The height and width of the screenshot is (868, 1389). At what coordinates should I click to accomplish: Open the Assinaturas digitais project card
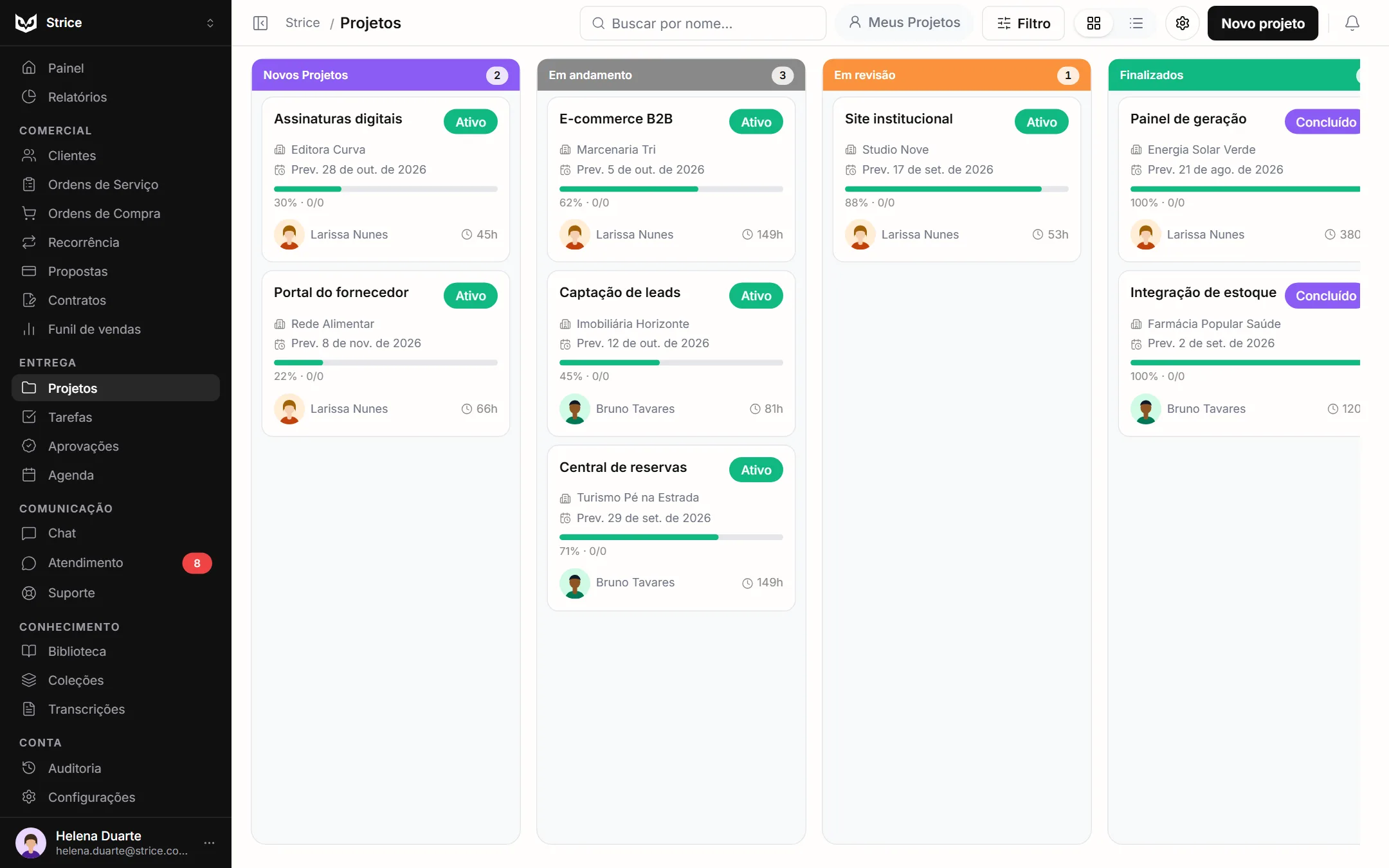point(386,179)
